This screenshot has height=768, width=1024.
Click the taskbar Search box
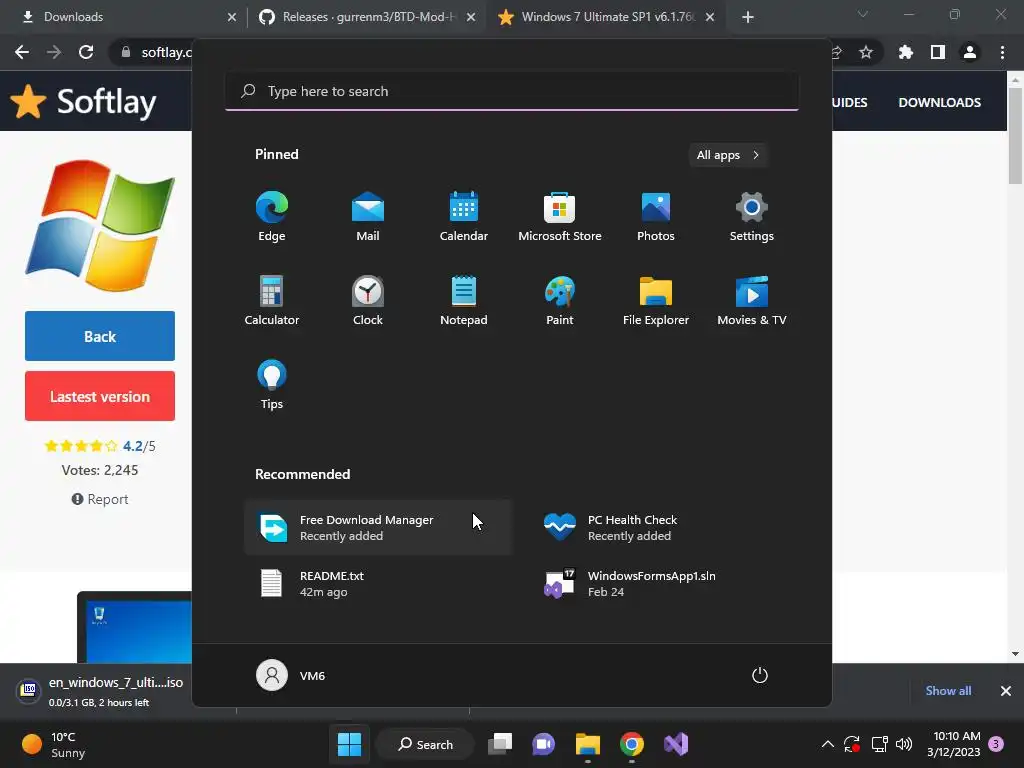click(426, 744)
